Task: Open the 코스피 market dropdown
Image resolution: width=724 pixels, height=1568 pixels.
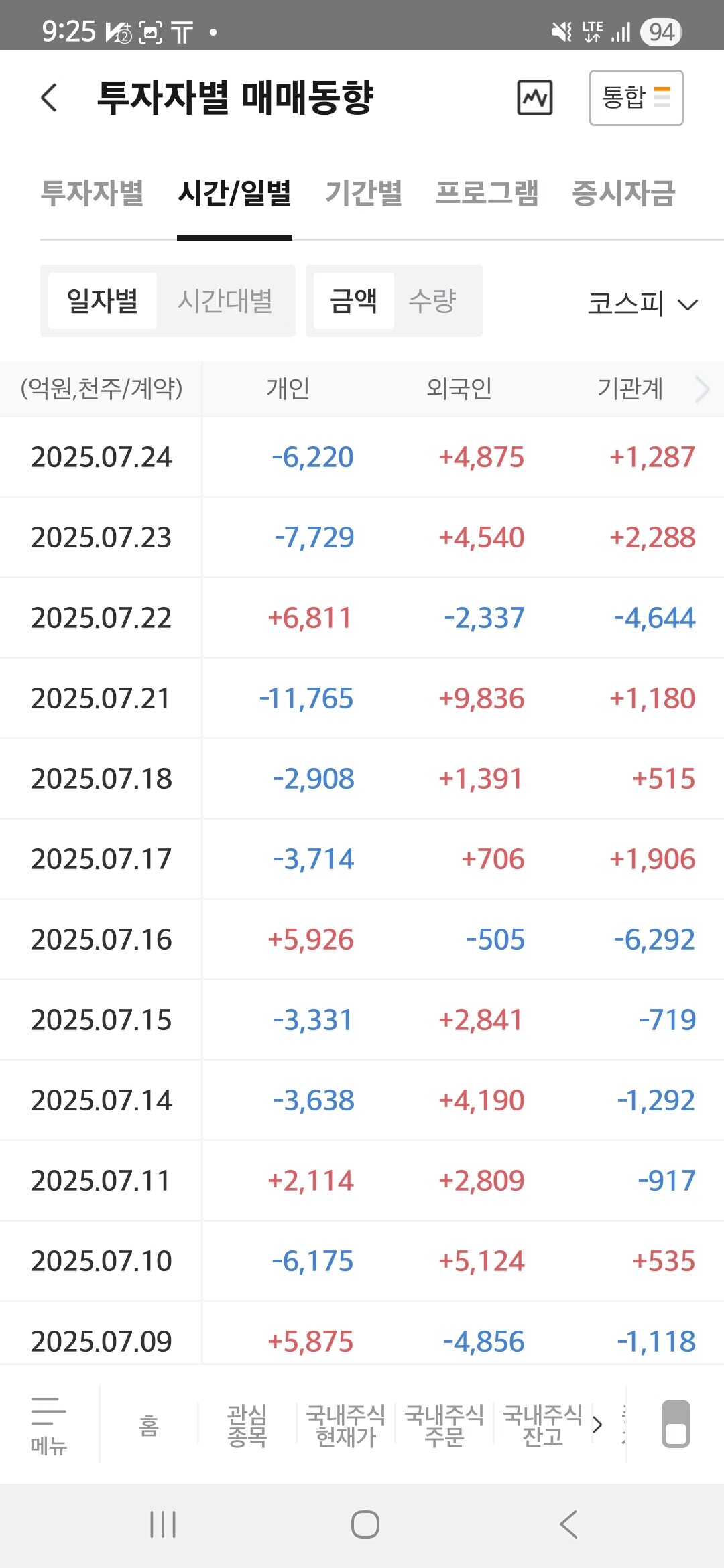Action: tap(642, 304)
